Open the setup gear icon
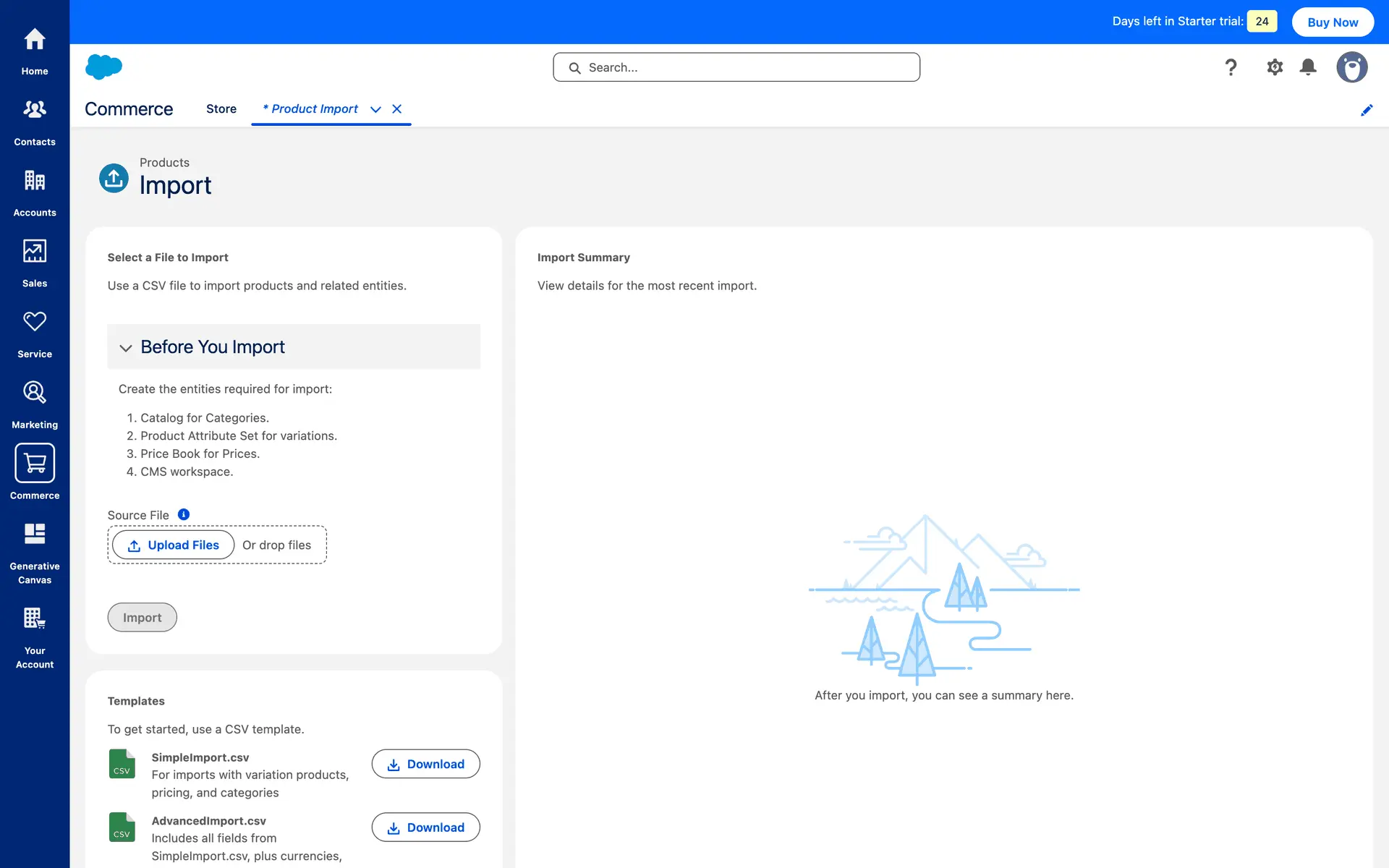The height and width of the screenshot is (868, 1389). click(1275, 67)
